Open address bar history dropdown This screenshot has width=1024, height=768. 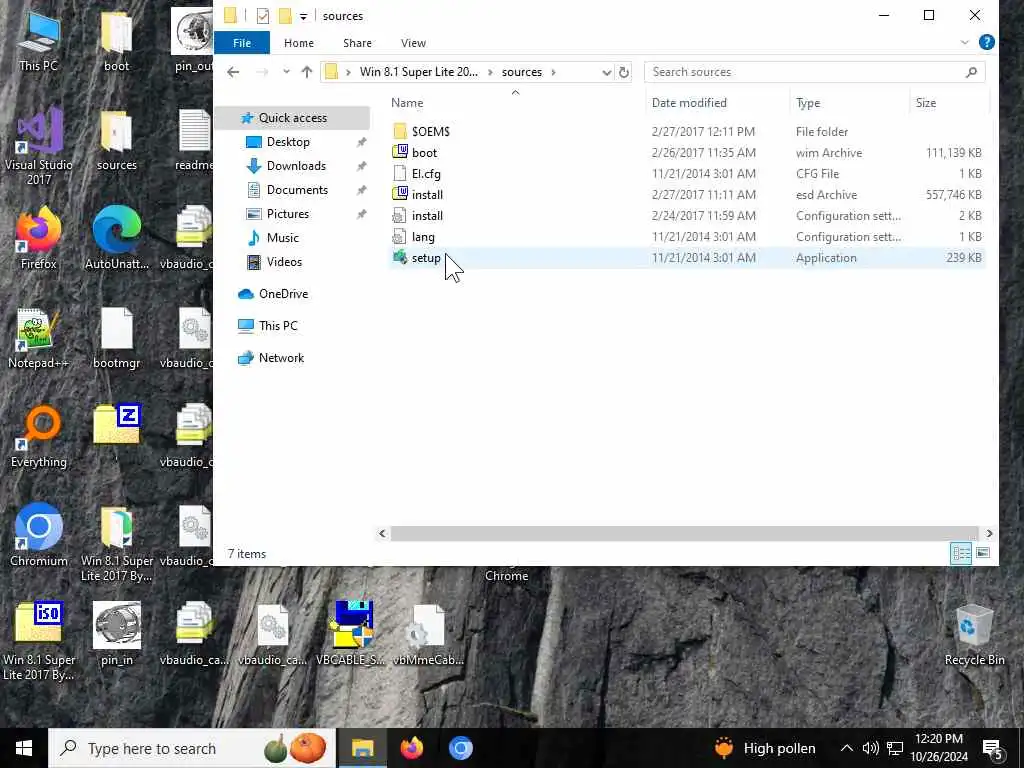(607, 72)
